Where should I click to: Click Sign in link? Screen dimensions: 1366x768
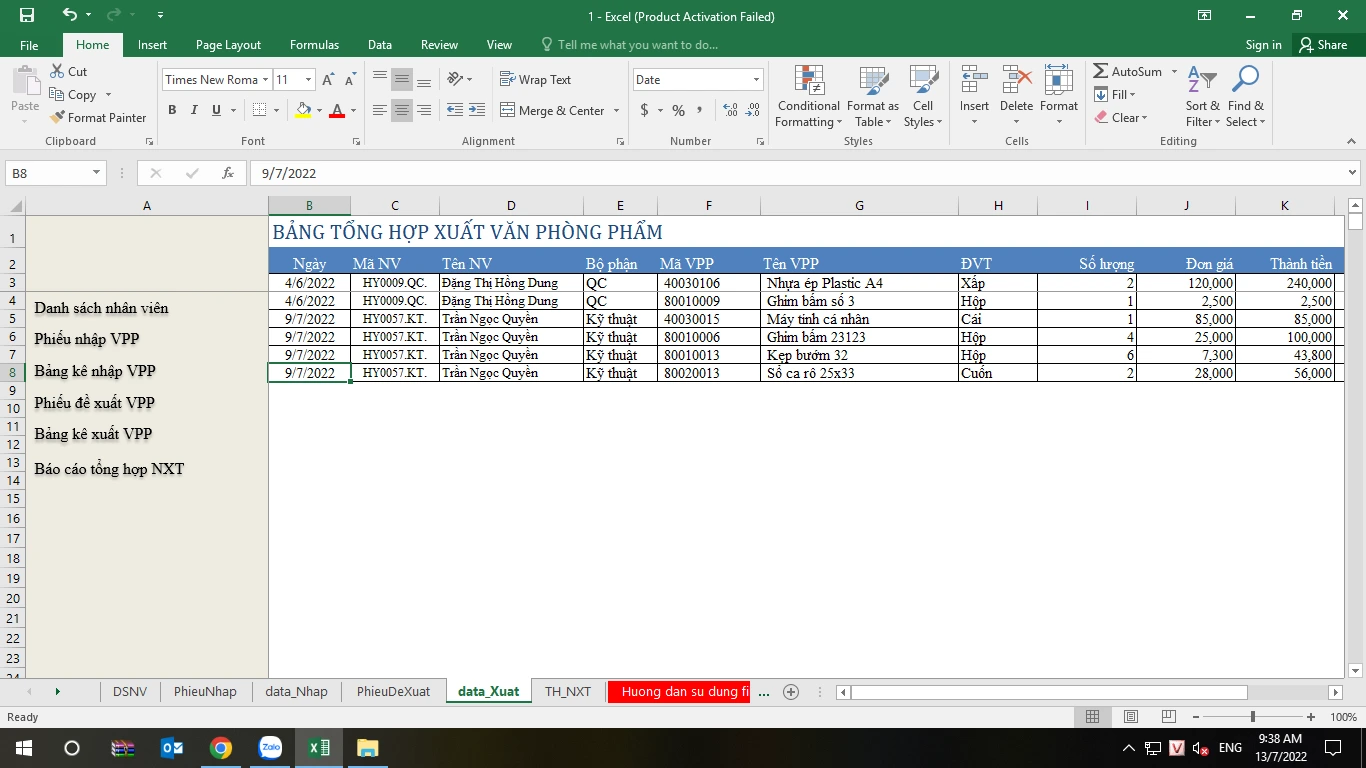[x=1263, y=45]
